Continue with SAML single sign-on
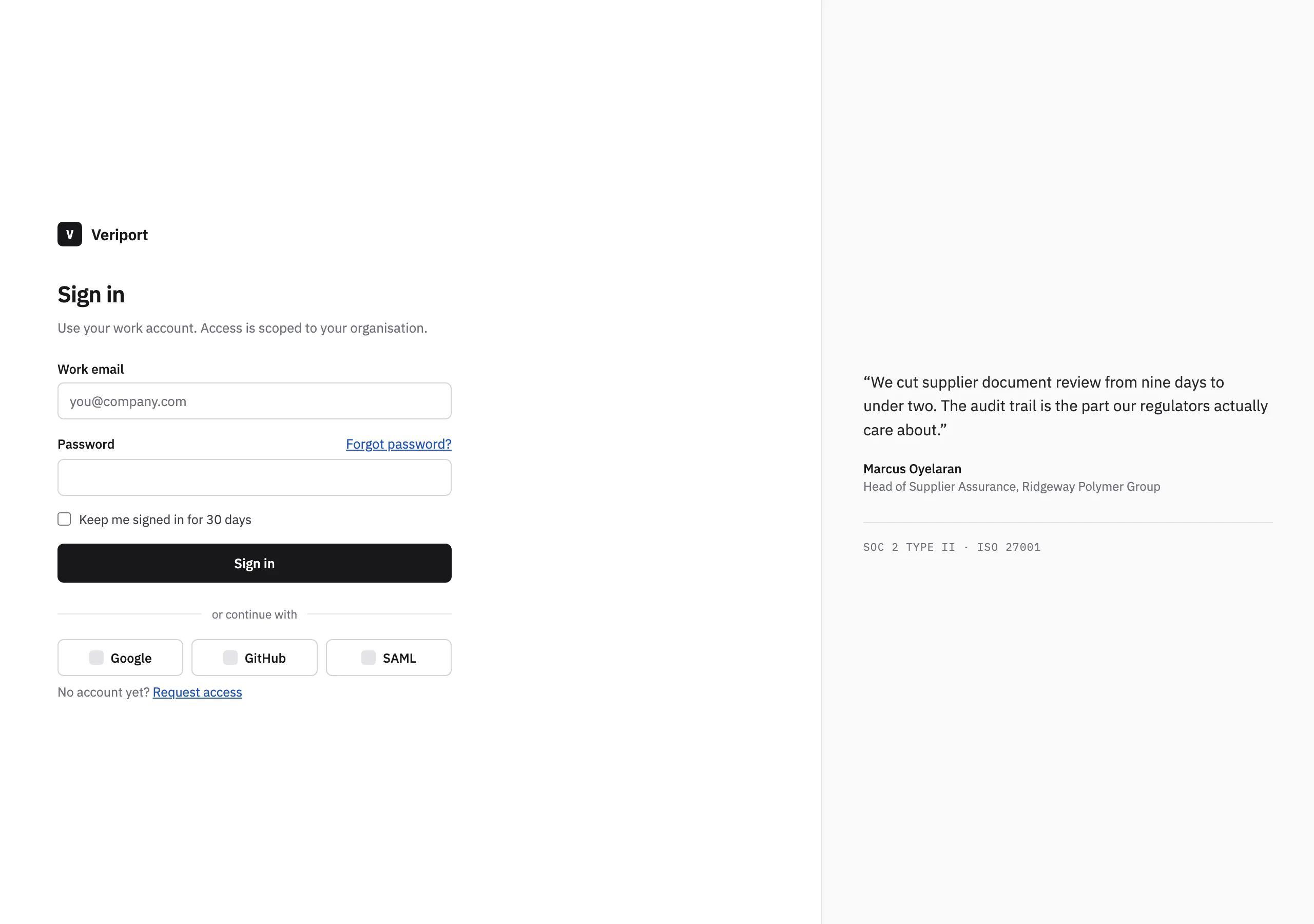Screen dimensions: 1314x924 coord(389,657)
